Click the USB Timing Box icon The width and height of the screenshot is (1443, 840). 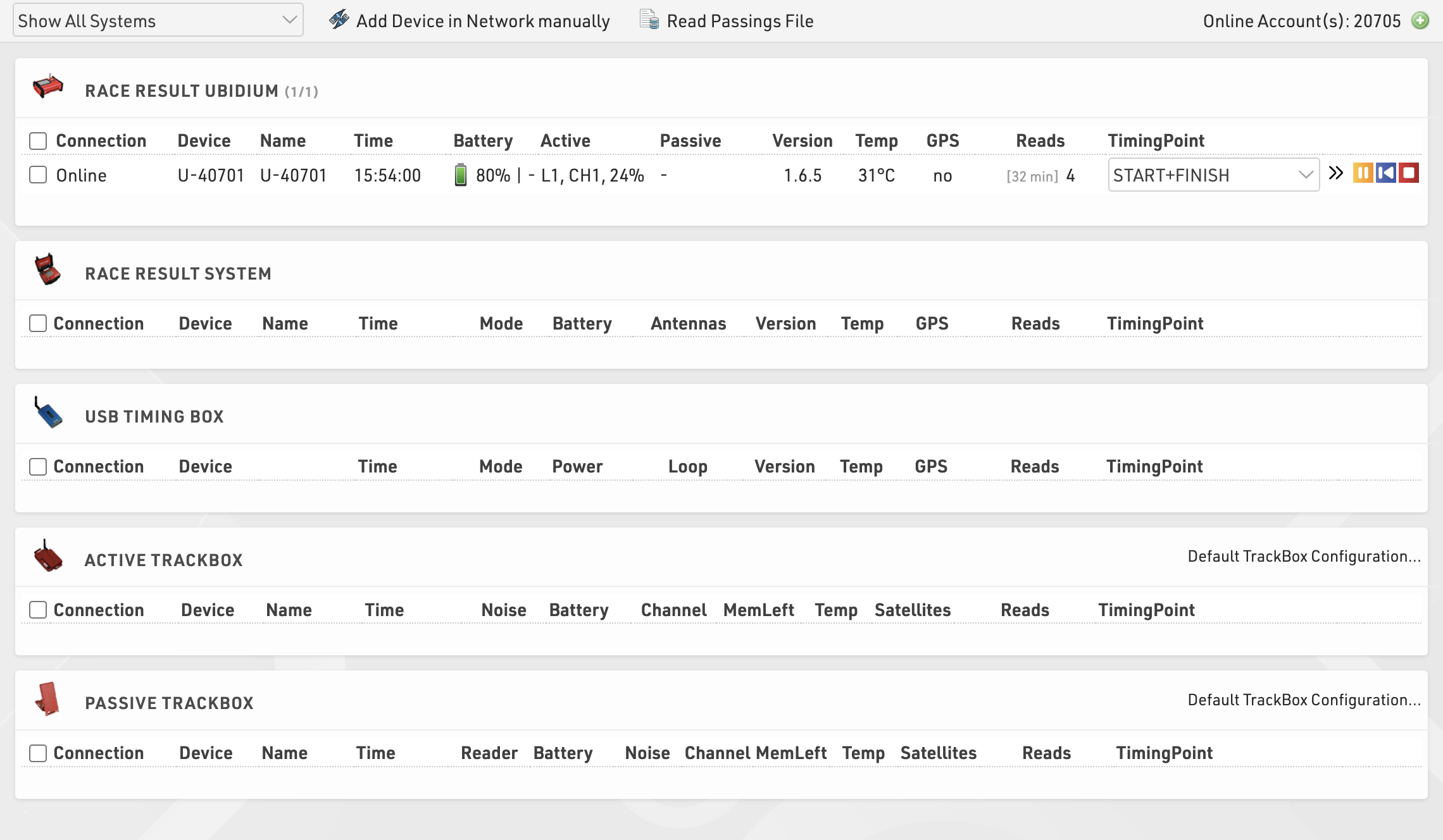[x=48, y=414]
